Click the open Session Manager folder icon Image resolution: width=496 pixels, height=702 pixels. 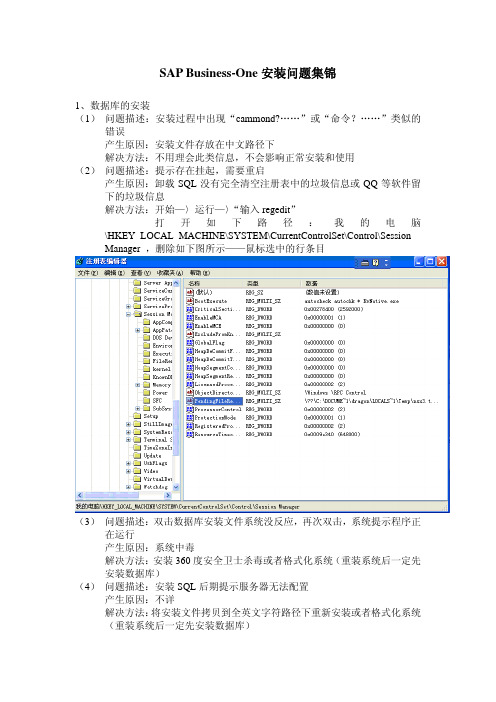(137, 314)
